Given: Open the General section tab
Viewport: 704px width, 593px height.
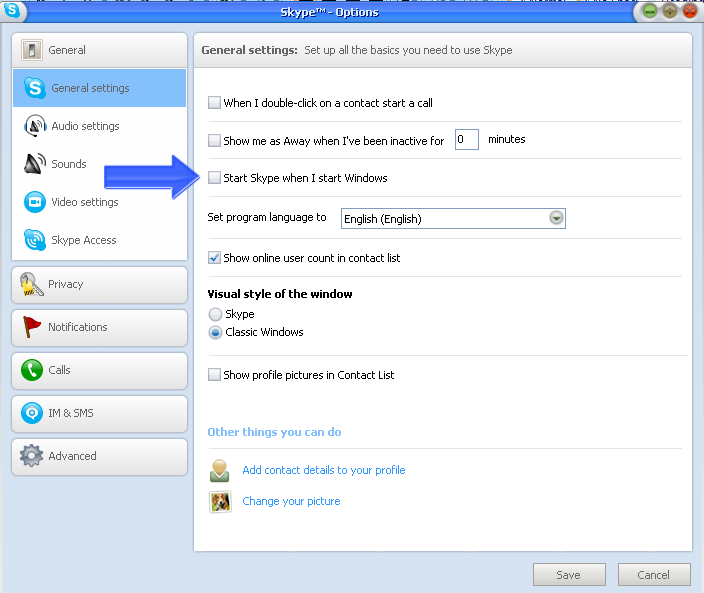Looking at the screenshot, I should click(x=99, y=50).
